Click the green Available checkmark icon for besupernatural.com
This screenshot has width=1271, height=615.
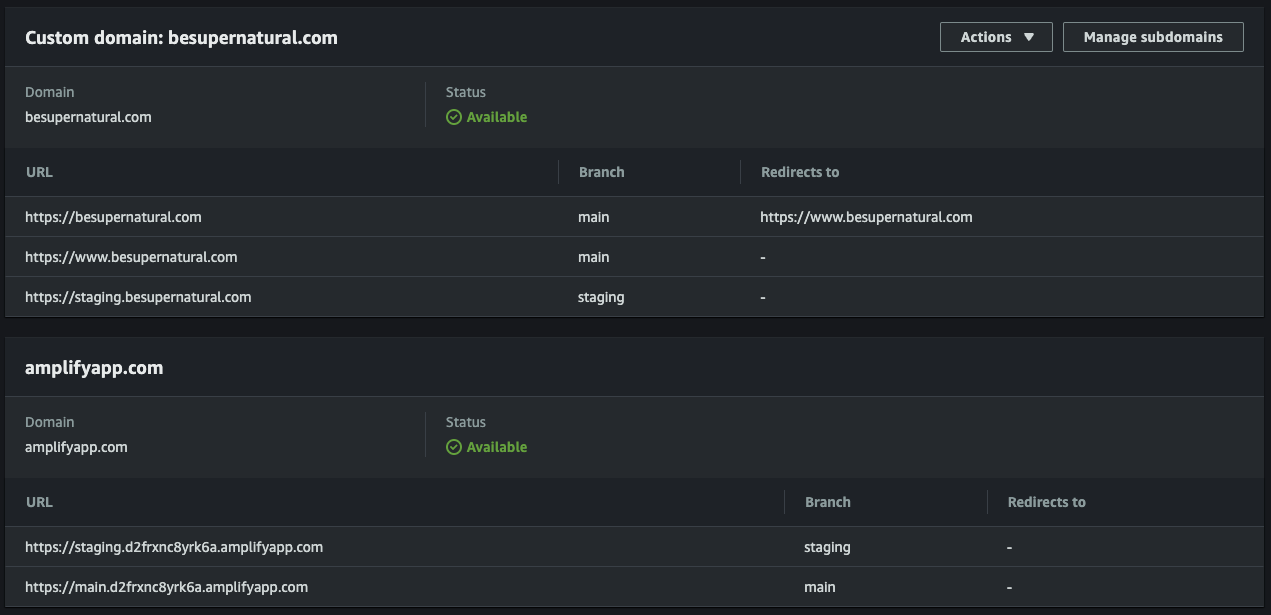pos(454,117)
